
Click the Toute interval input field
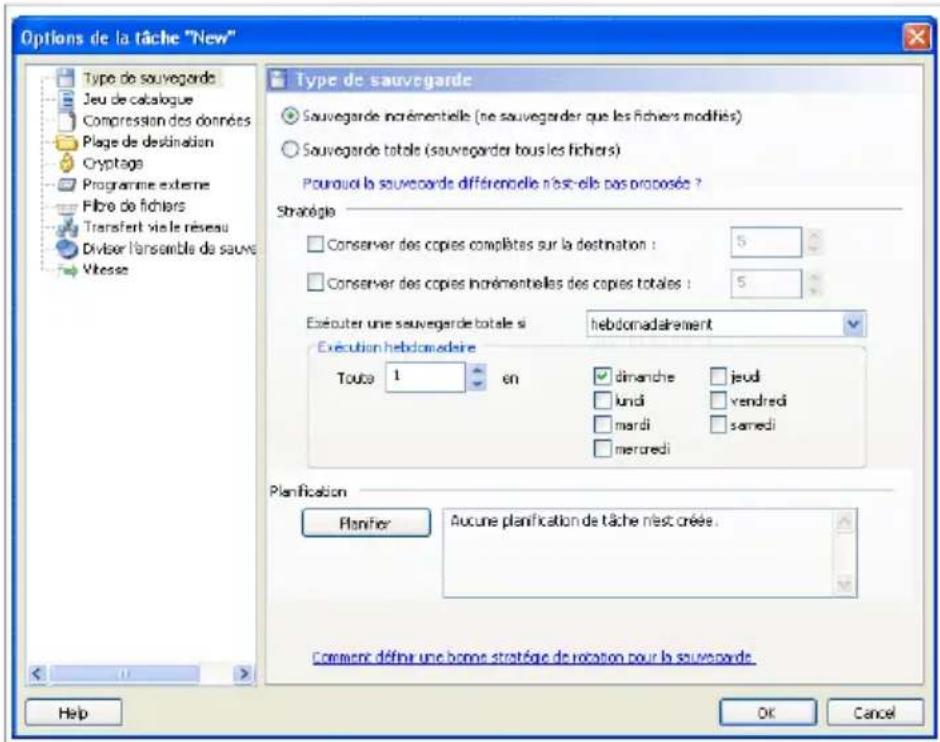click(x=426, y=377)
